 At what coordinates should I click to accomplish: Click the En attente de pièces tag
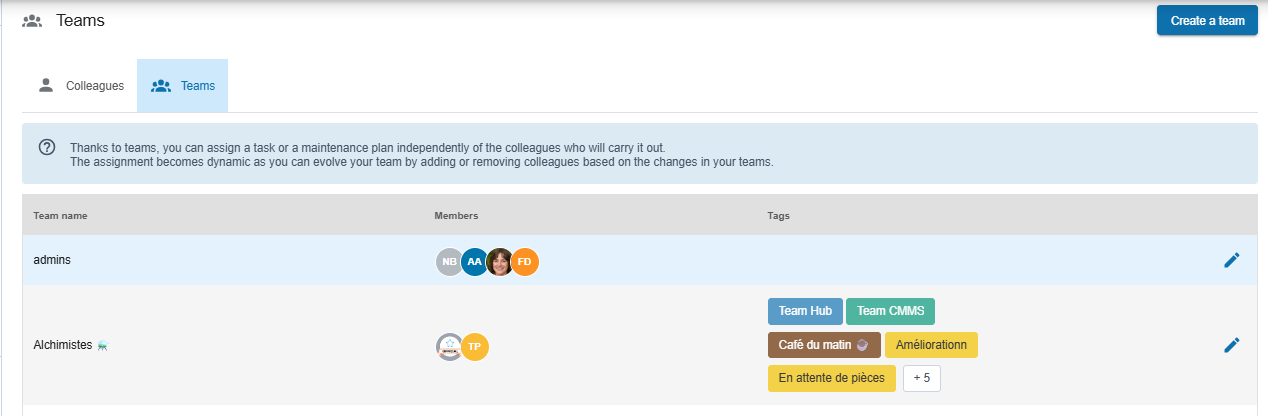pyautogui.click(x=831, y=378)
